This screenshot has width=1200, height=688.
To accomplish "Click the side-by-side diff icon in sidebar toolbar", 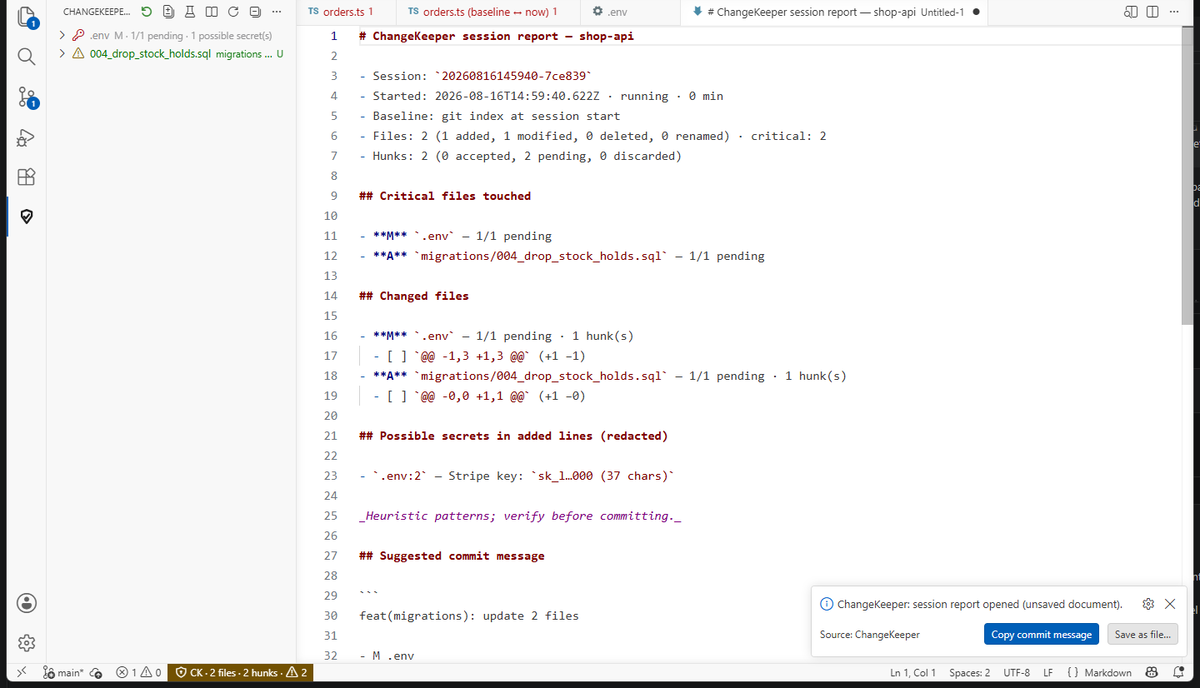I will click(x=211, y=12).
